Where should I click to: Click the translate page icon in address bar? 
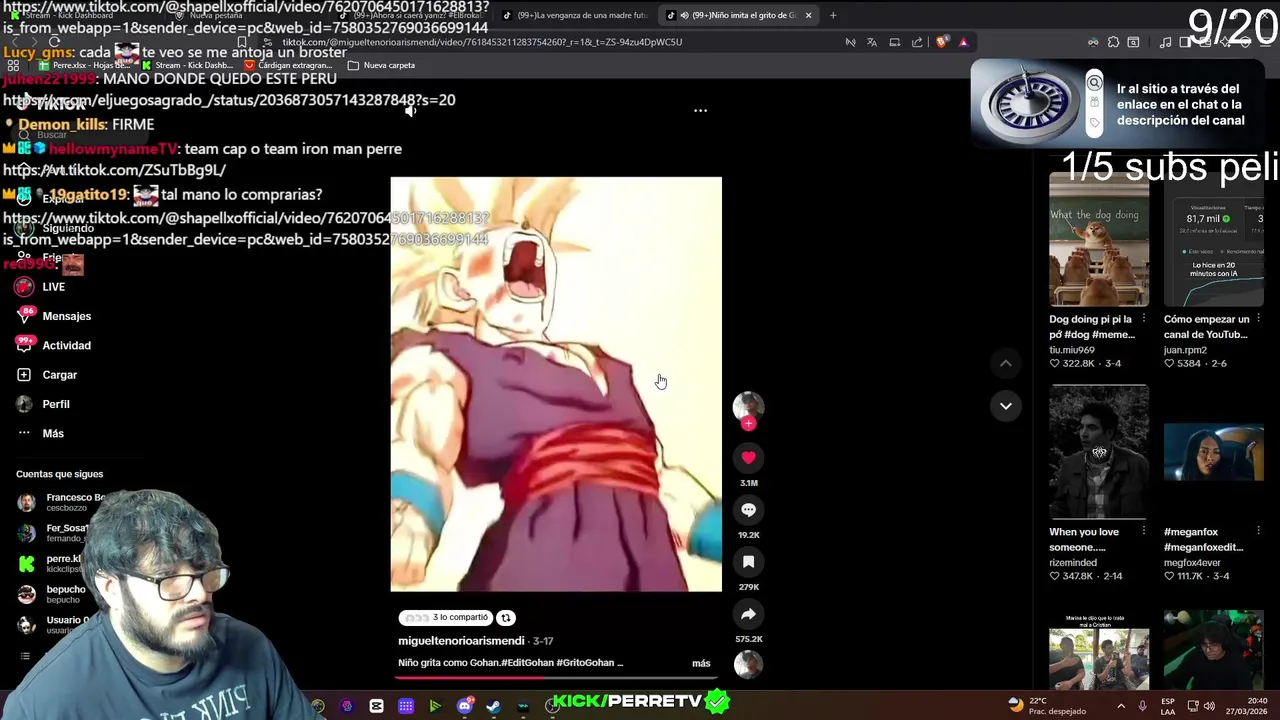point(872,42)
